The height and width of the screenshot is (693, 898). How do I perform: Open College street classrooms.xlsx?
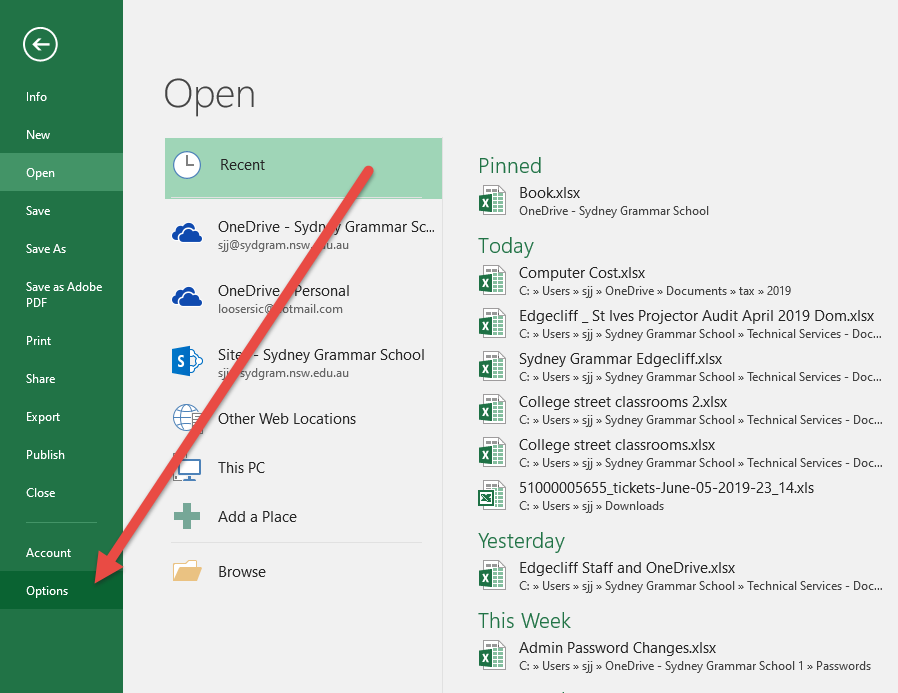point(682,453)
